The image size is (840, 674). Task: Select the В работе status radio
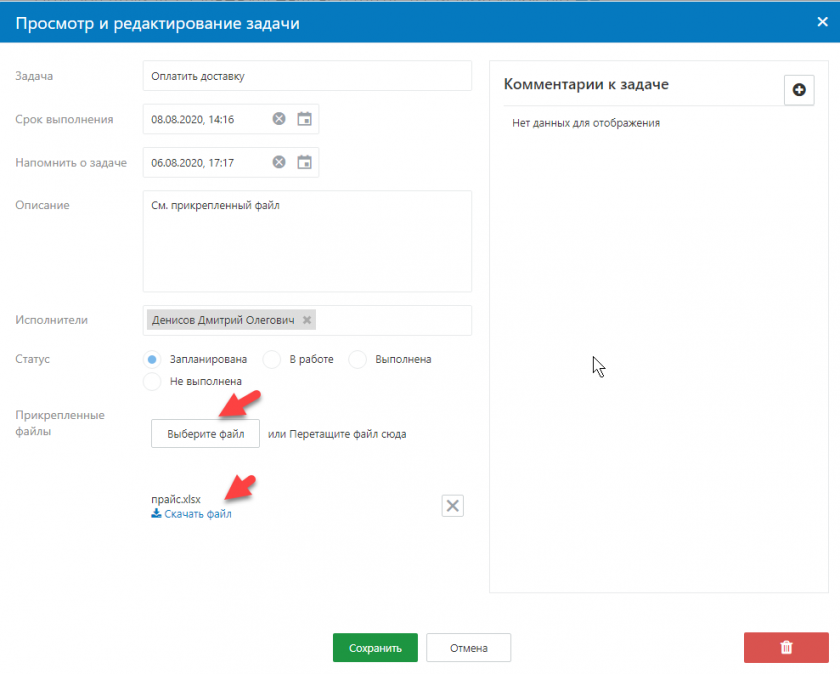271,359
